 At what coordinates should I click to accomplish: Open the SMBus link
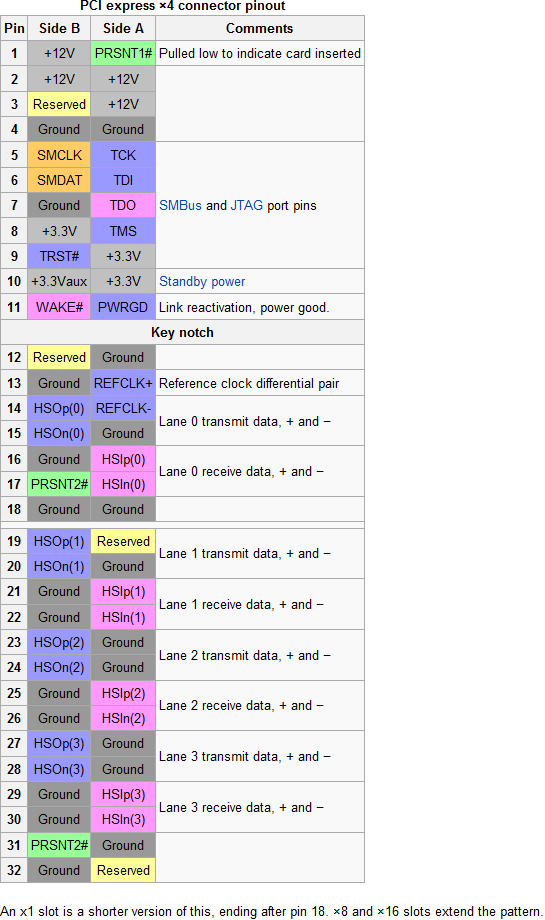coord(180,205)
